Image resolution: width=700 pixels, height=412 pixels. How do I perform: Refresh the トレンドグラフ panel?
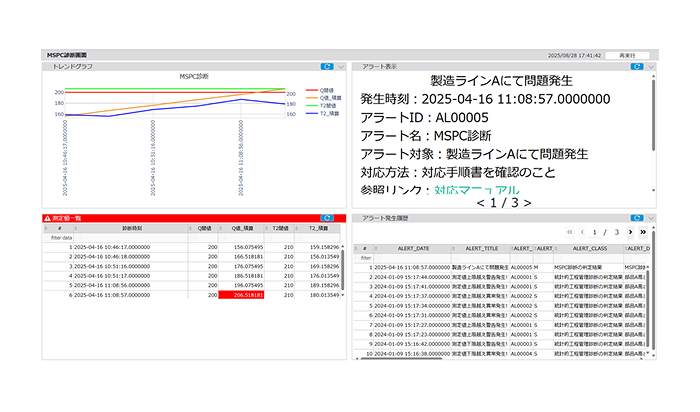(x=327, y=67)
